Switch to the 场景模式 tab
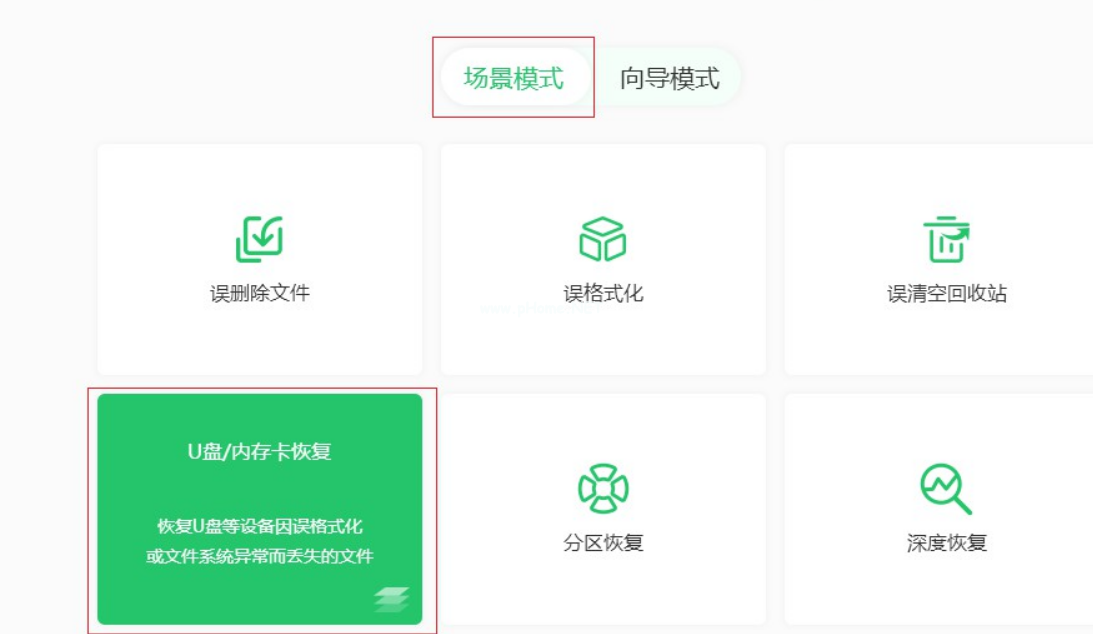Screen dimensions: 1093x634 click(x=514, y=78)
